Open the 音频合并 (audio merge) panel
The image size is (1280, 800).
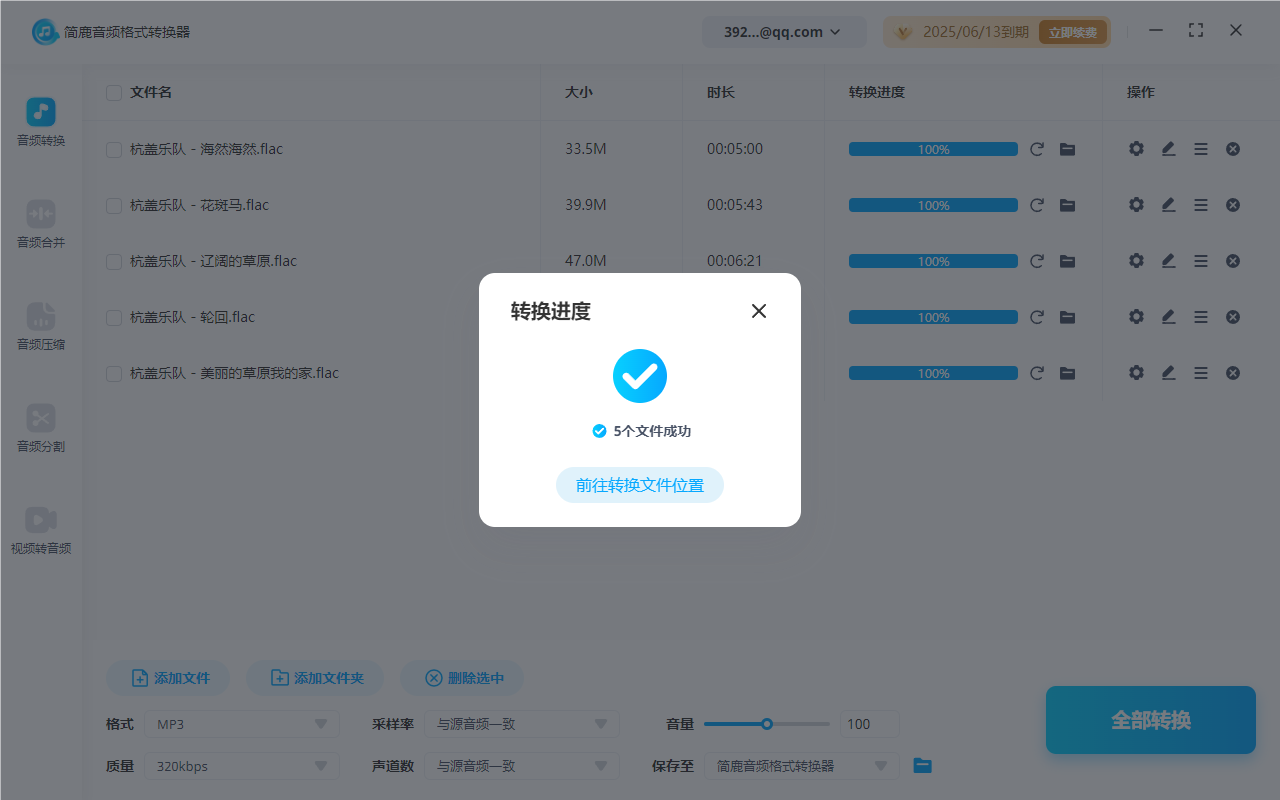(x=40, y=225)
